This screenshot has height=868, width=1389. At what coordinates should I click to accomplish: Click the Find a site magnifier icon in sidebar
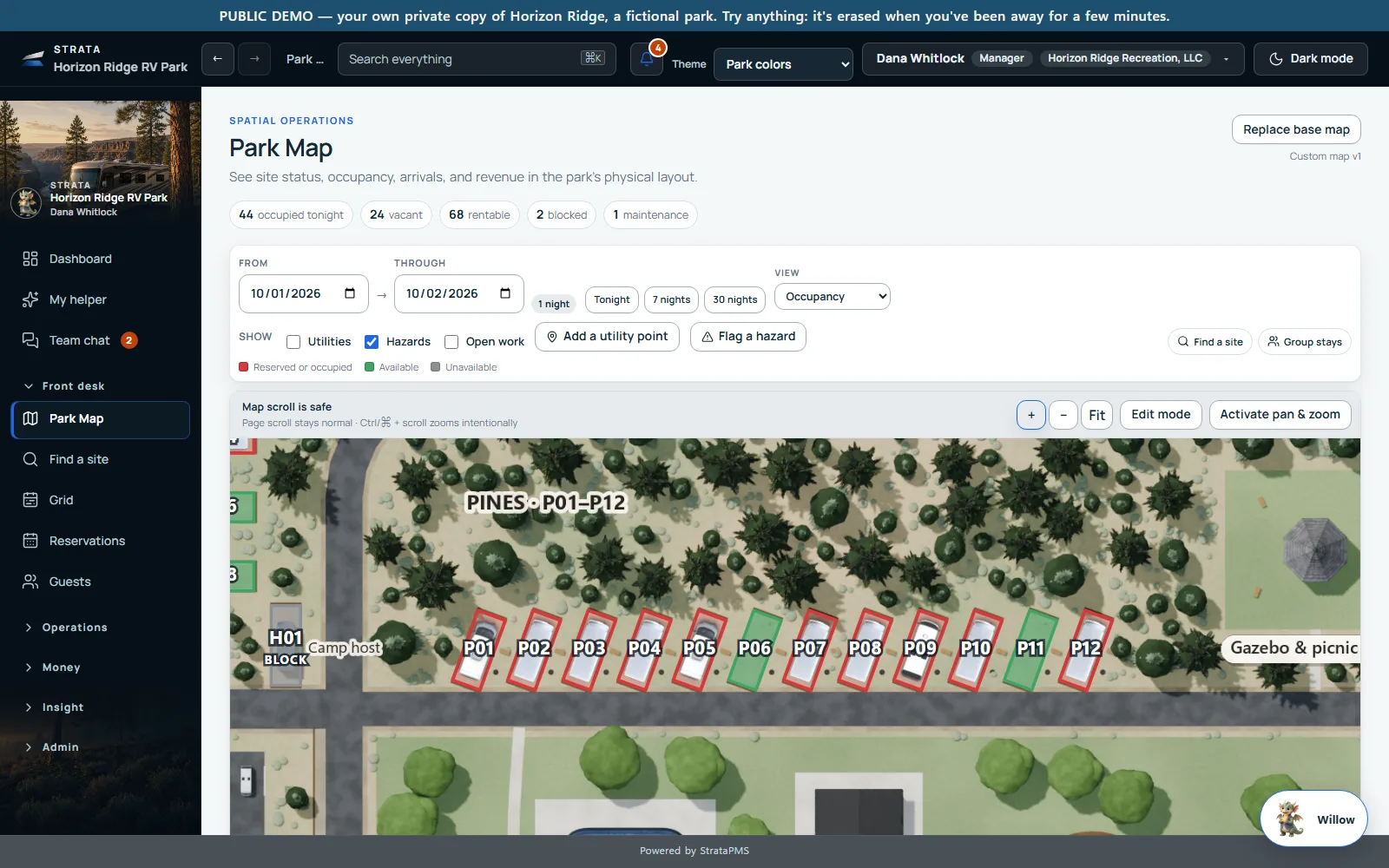(30, 459)
